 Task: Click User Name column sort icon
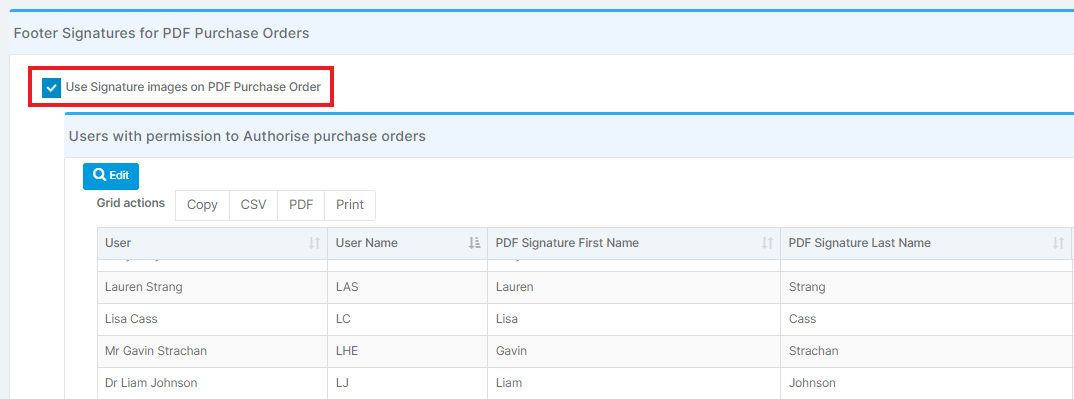click(474, 243)
